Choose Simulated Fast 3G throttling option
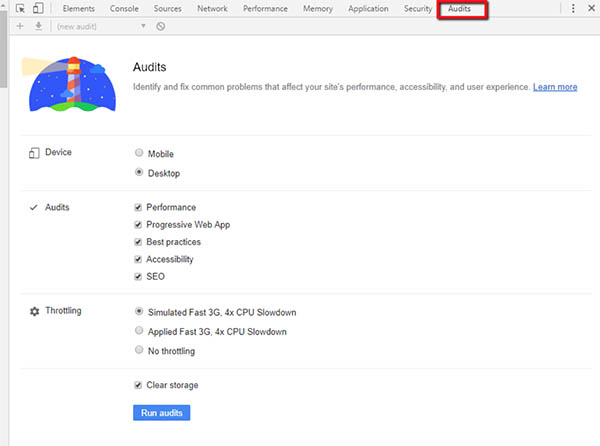 [139, 311]
